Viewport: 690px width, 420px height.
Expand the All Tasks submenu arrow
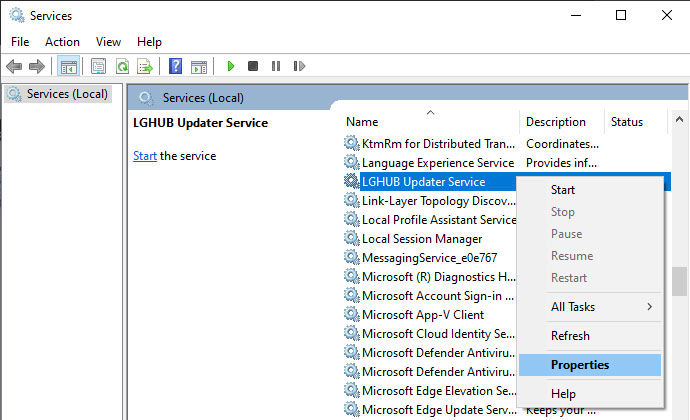650,307
